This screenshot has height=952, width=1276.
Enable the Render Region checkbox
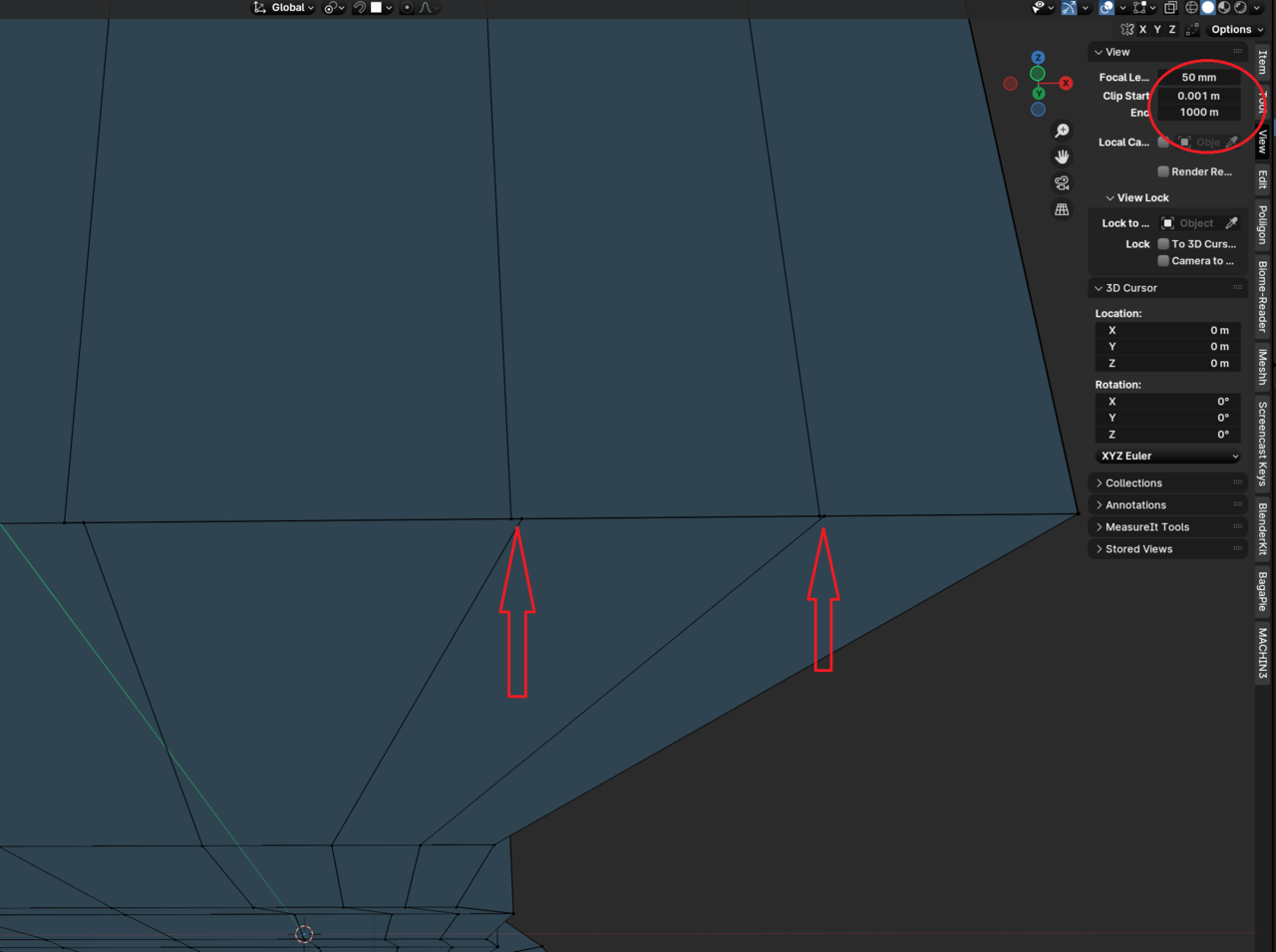pos(1163,171)
